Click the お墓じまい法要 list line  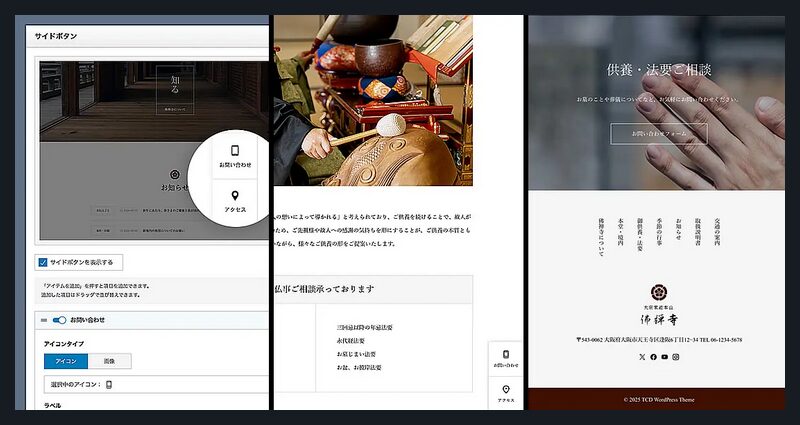[356, 354]
